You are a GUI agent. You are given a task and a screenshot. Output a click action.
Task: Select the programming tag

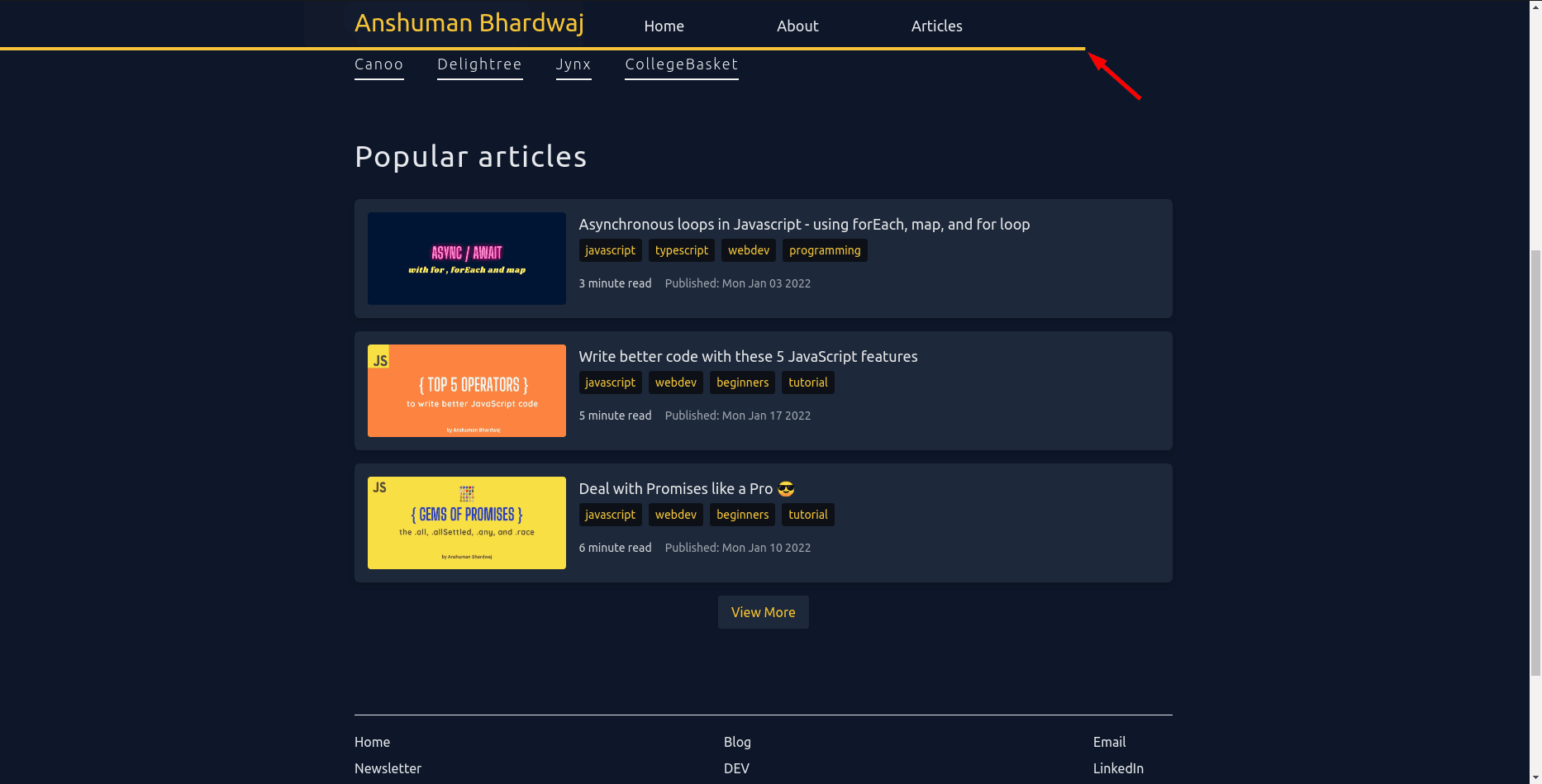[x=824, y=250]
